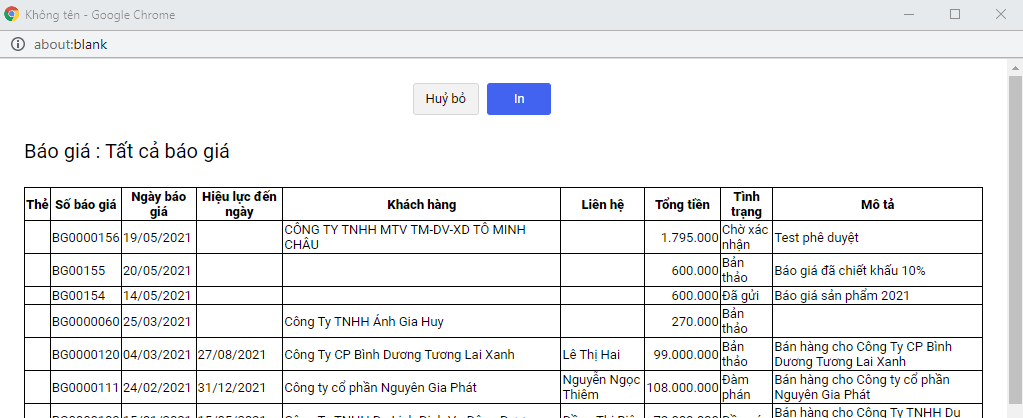Click the validity date 31/12/2021
Screen dimensions: 1023x418
tap(232, 387)
